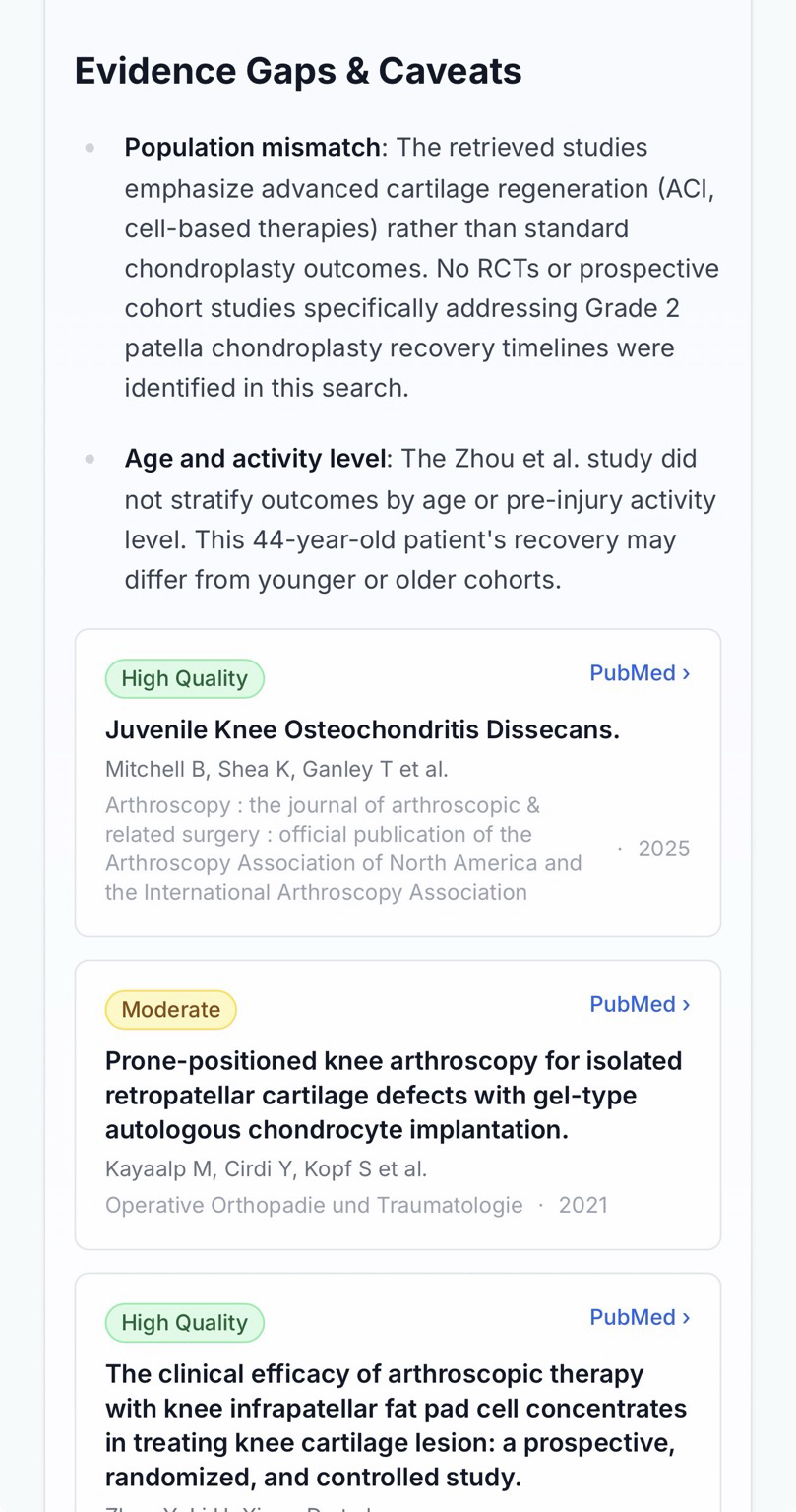
Task: Click High Quality badge on fat pad study card
Action: point(185,1323)
